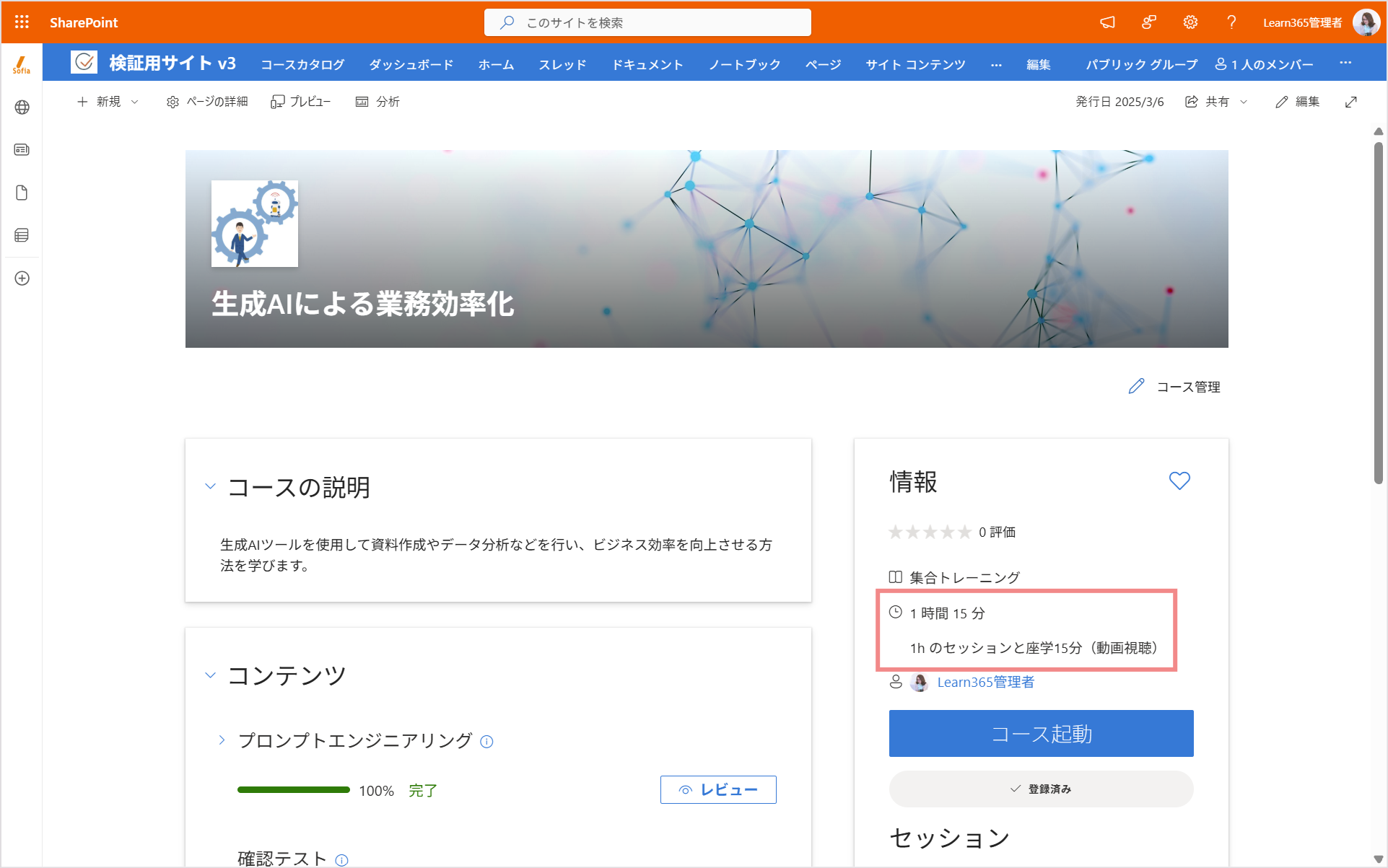The width and height of the screenshot is (1388, 868).
Task: Rate the course with five stars
Action: pyautogui.click(x=964, y=532)
